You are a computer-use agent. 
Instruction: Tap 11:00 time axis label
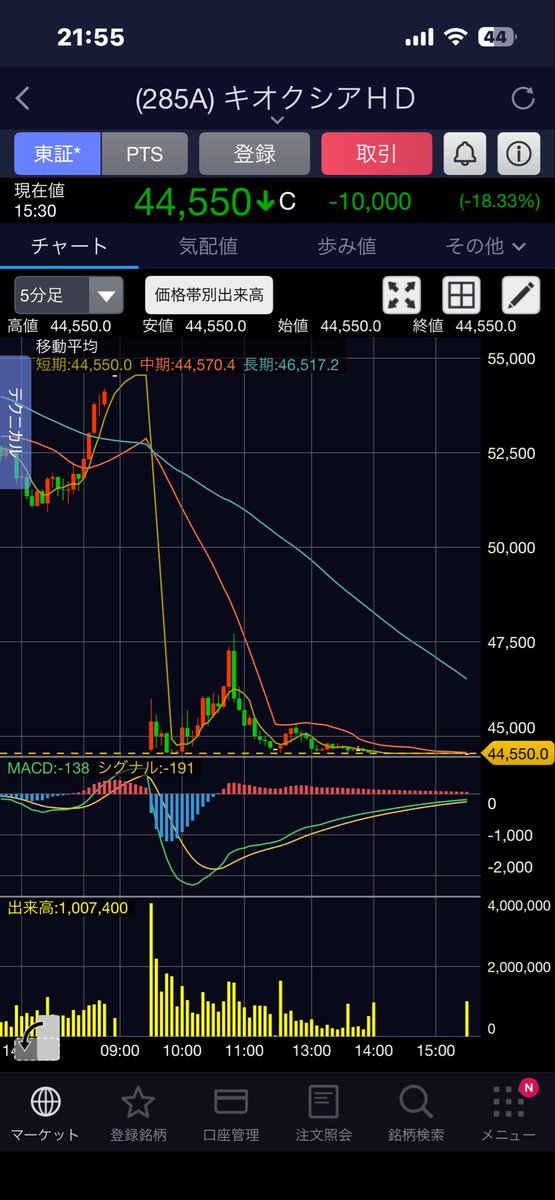click(x=244, y=1050)
